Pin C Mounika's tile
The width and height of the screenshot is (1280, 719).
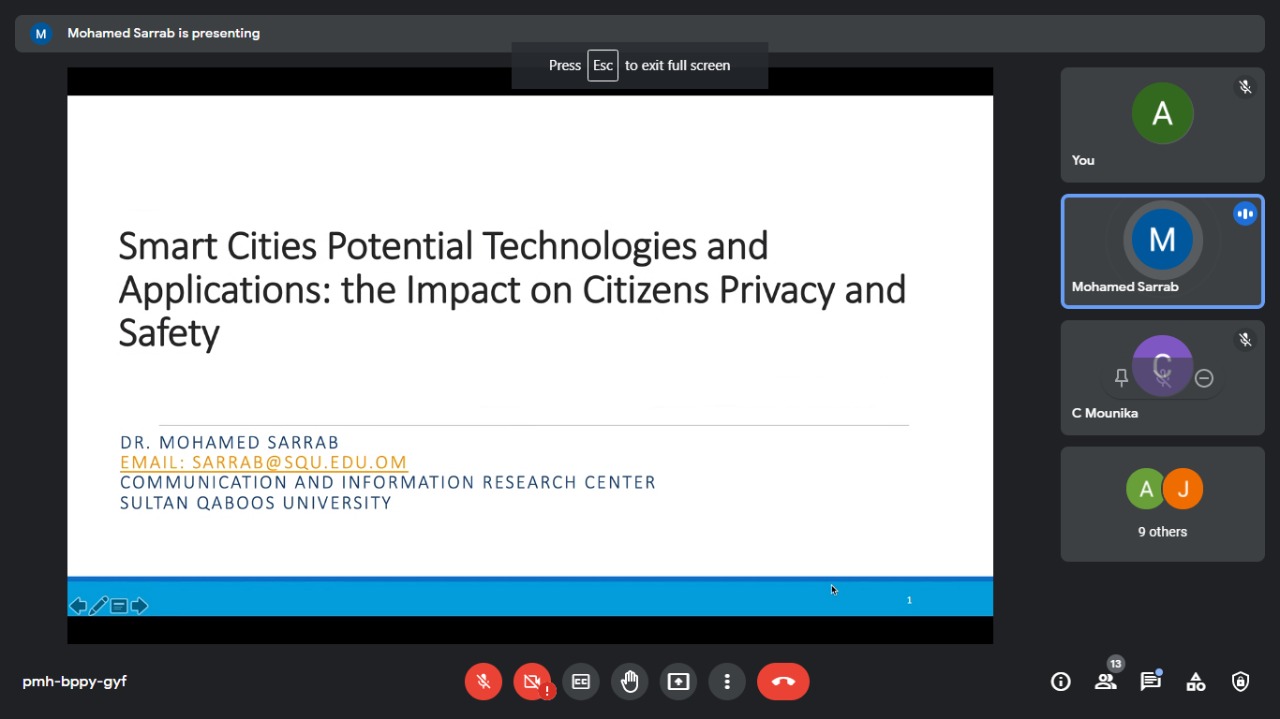[x=1121, y=378]
